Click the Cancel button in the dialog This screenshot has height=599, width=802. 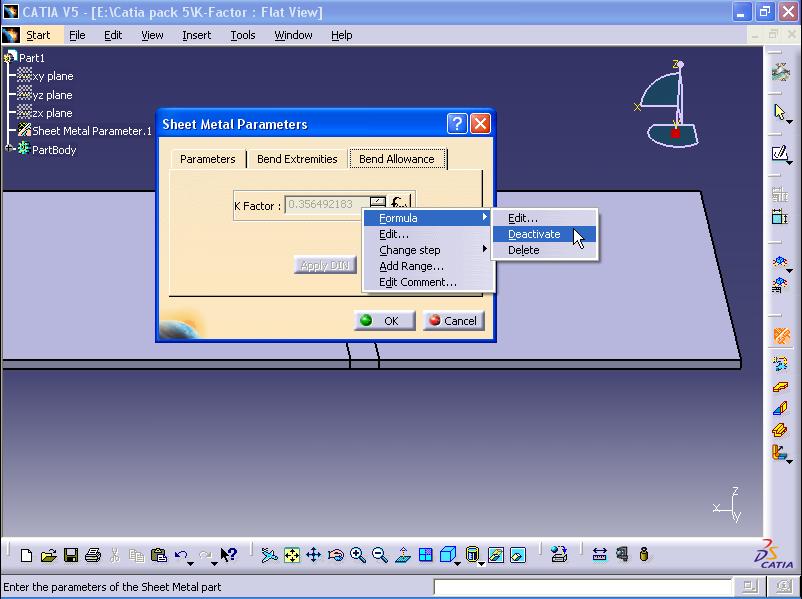453,321
